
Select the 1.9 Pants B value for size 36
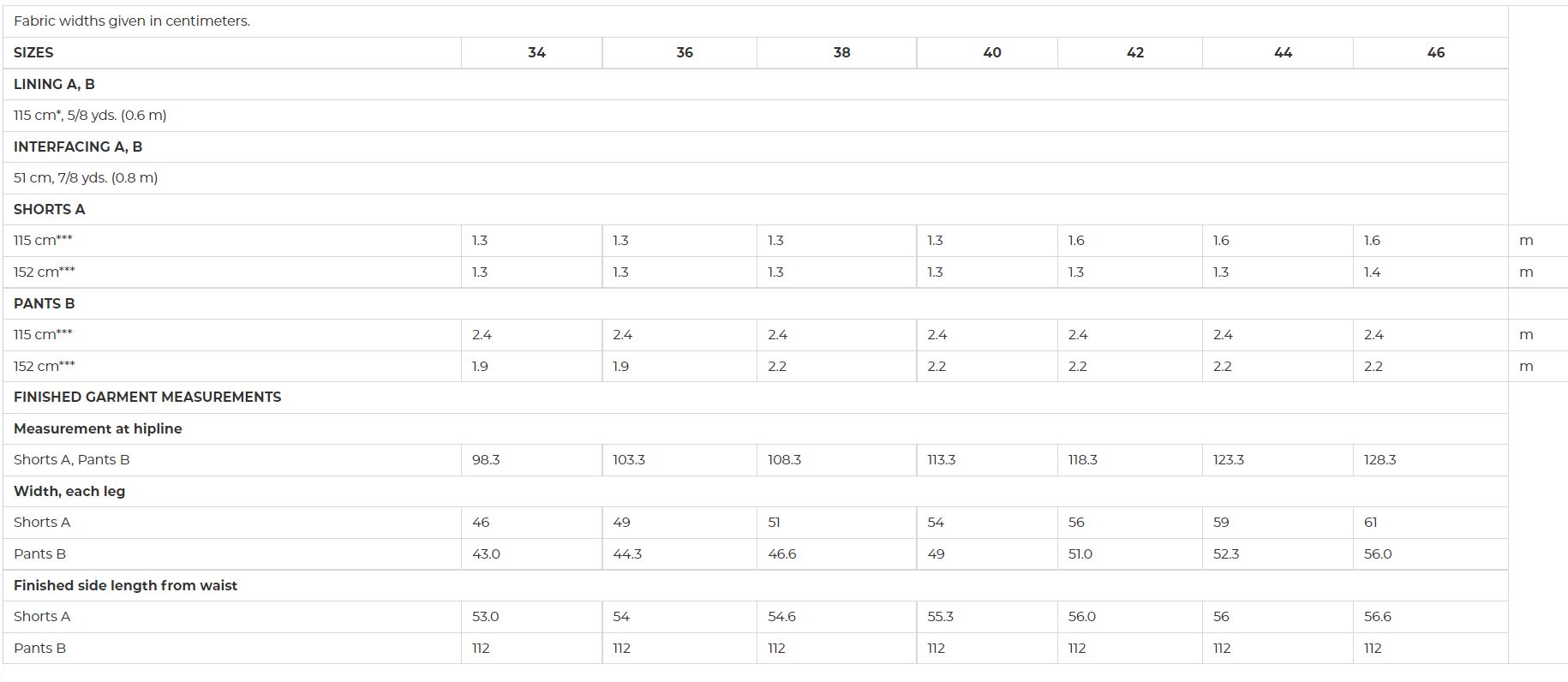click(620, 366)
